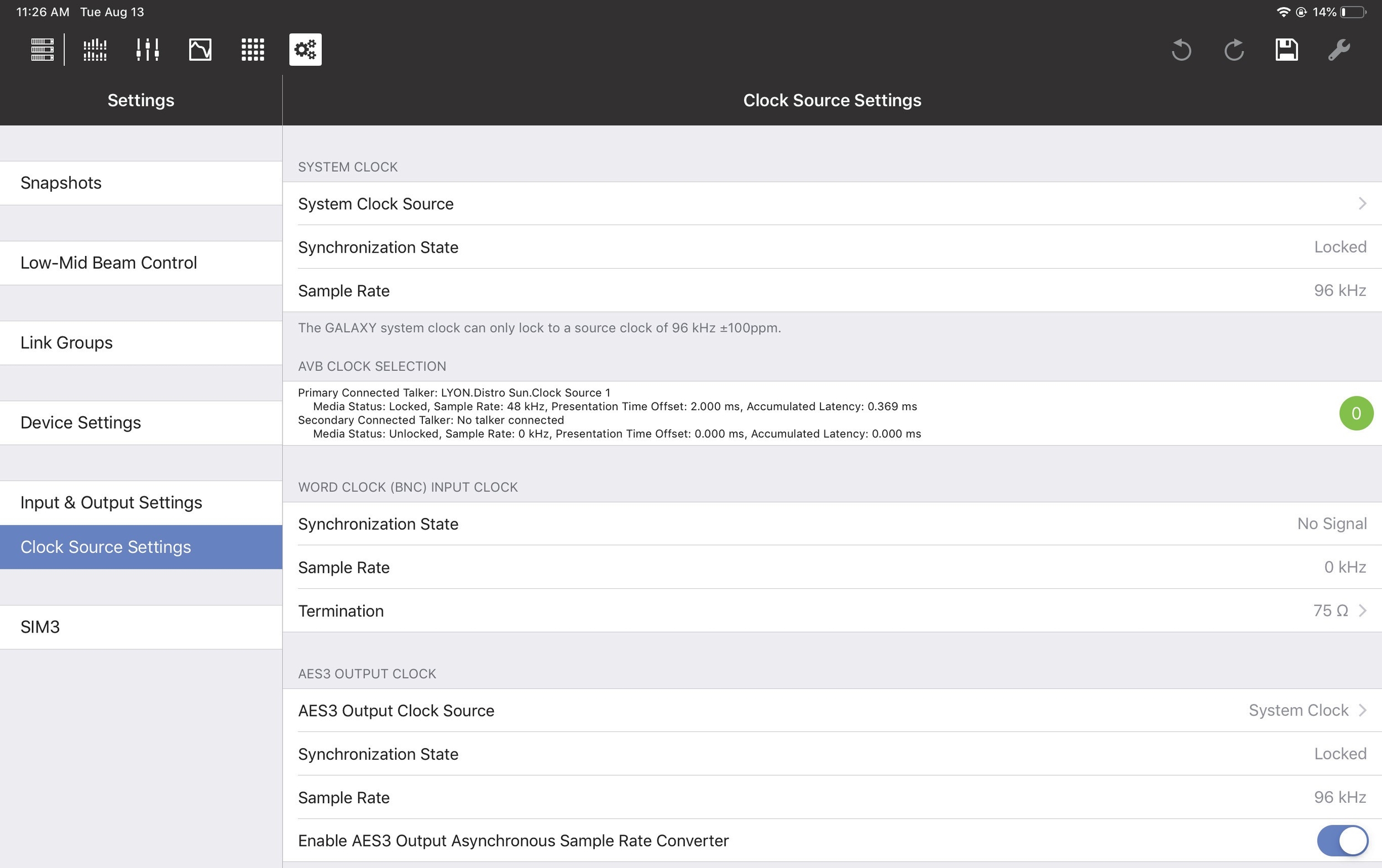Click the redo arrow icon
Screen dimensions: 1382x868
coord(1233,50)
